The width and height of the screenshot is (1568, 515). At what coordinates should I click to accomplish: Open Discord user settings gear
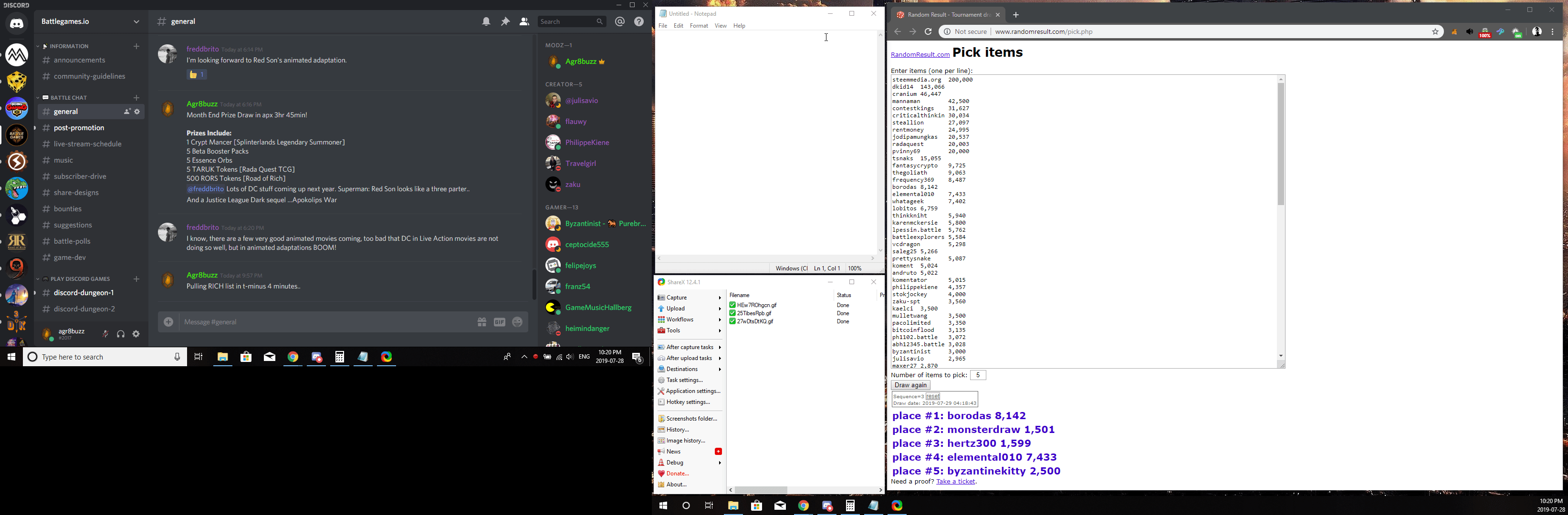pyautogui.click(x=136, y=334)
